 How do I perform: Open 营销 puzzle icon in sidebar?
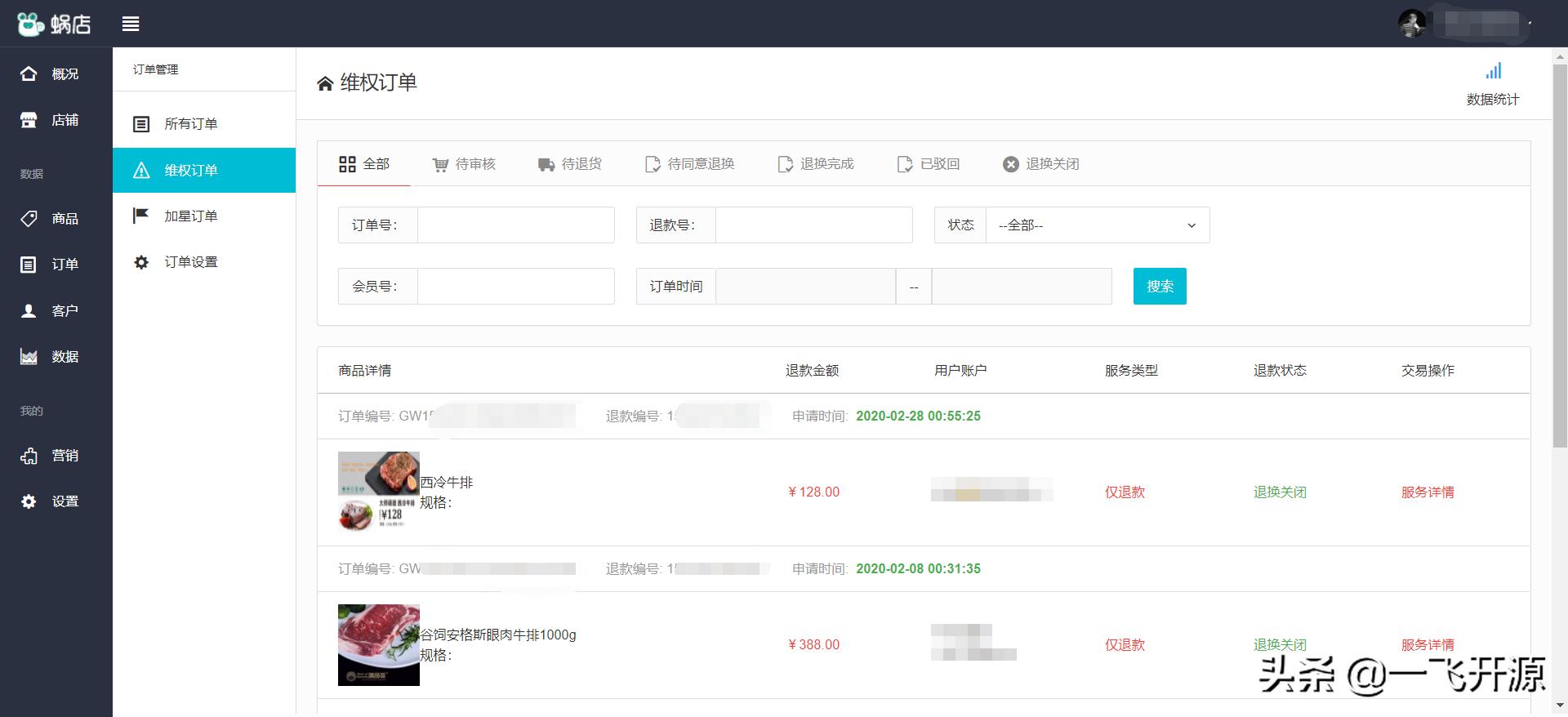point(29,456)
